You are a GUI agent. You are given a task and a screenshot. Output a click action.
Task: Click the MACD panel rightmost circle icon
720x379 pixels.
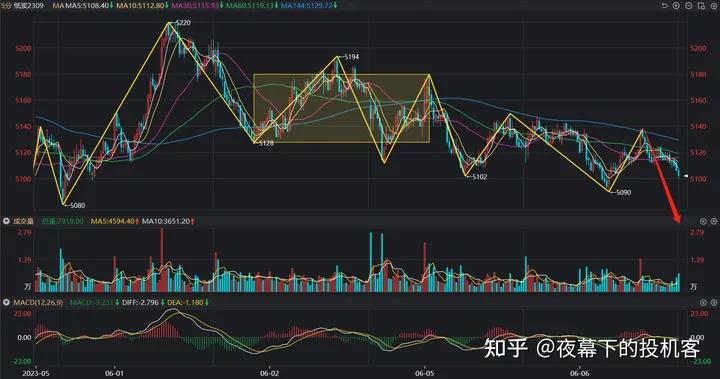click(714, 302)
